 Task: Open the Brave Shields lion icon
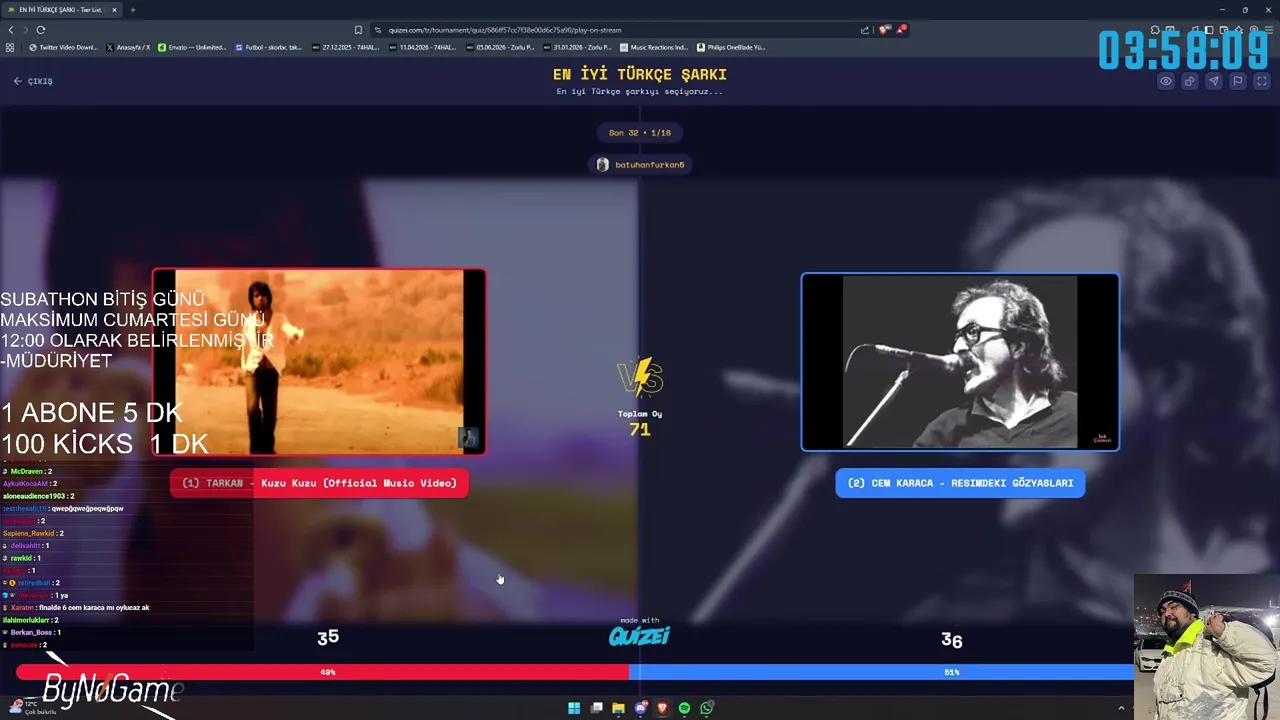885,30
